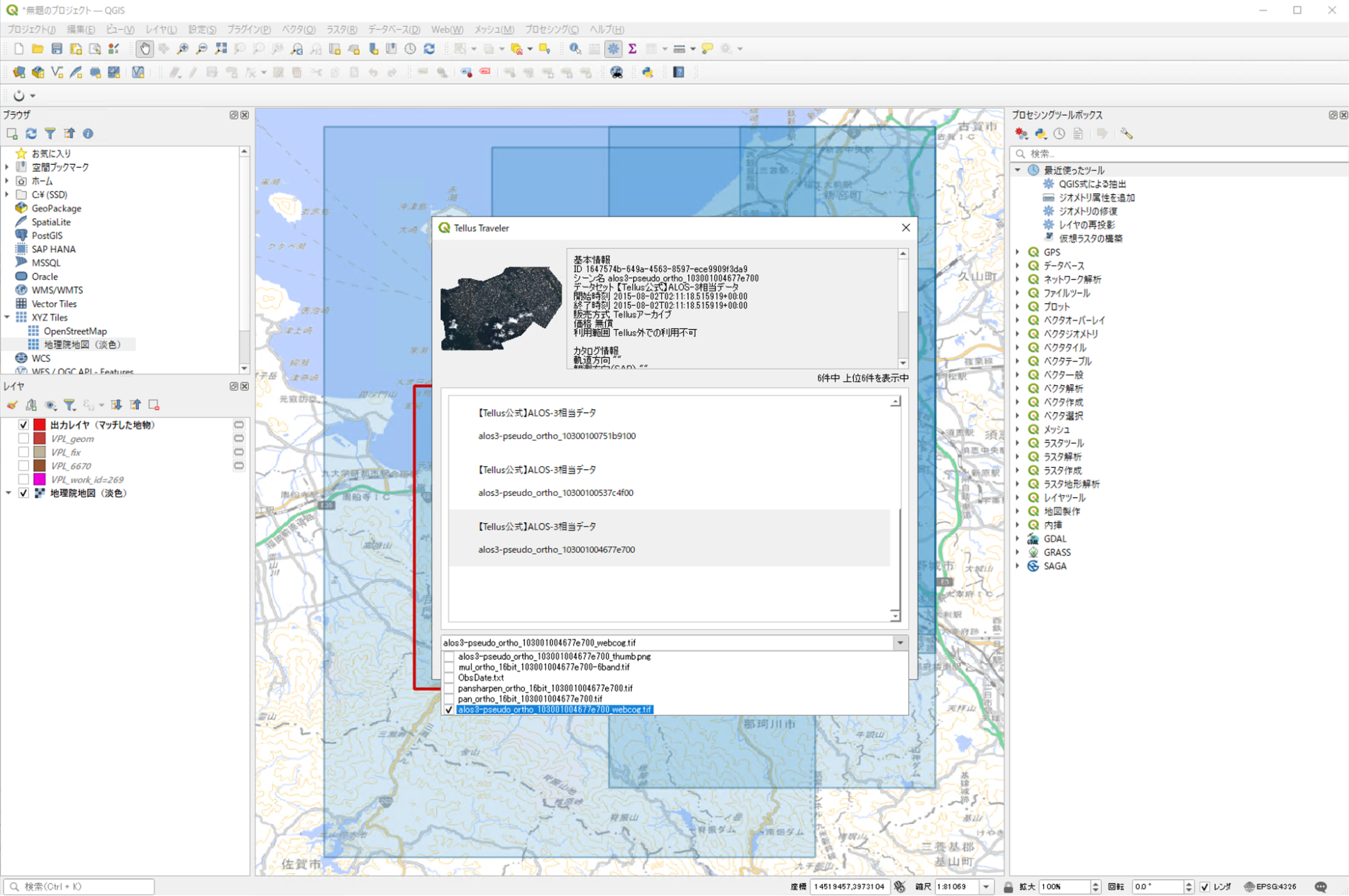
Task: Open the statistical summary sigma icon
Action: 632,49
